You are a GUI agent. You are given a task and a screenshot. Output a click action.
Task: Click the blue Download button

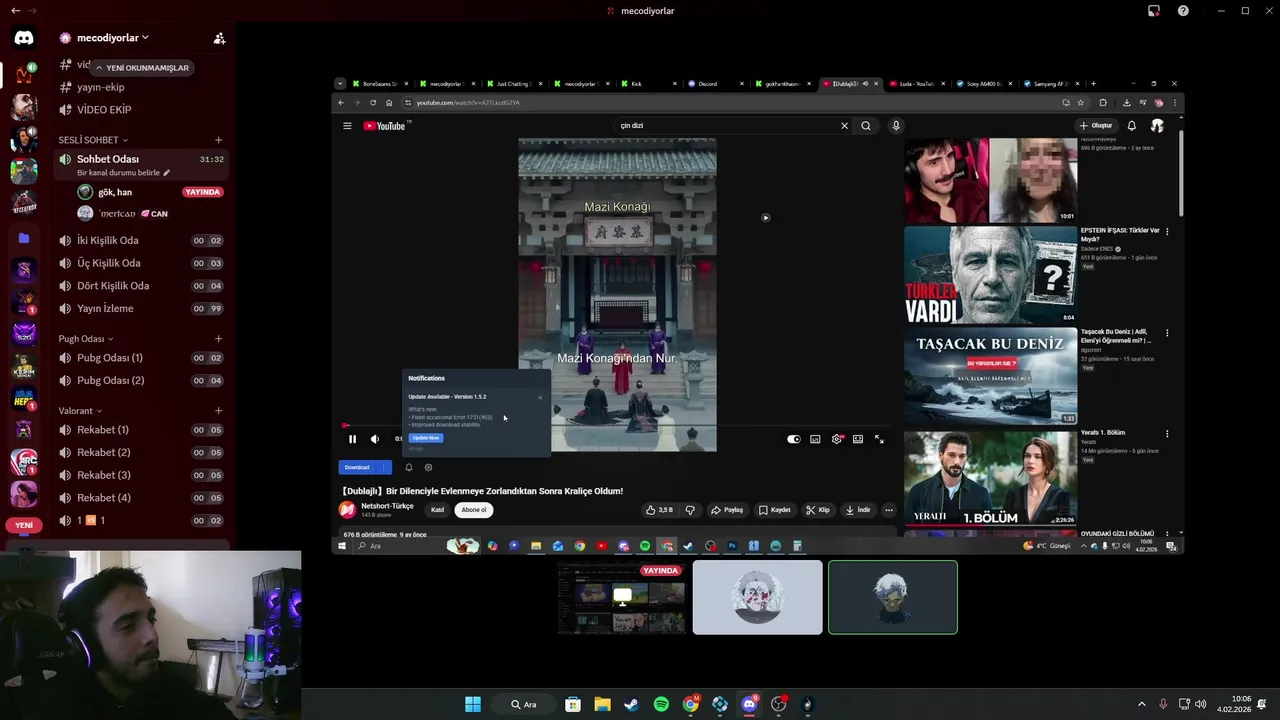click(357, 467)
